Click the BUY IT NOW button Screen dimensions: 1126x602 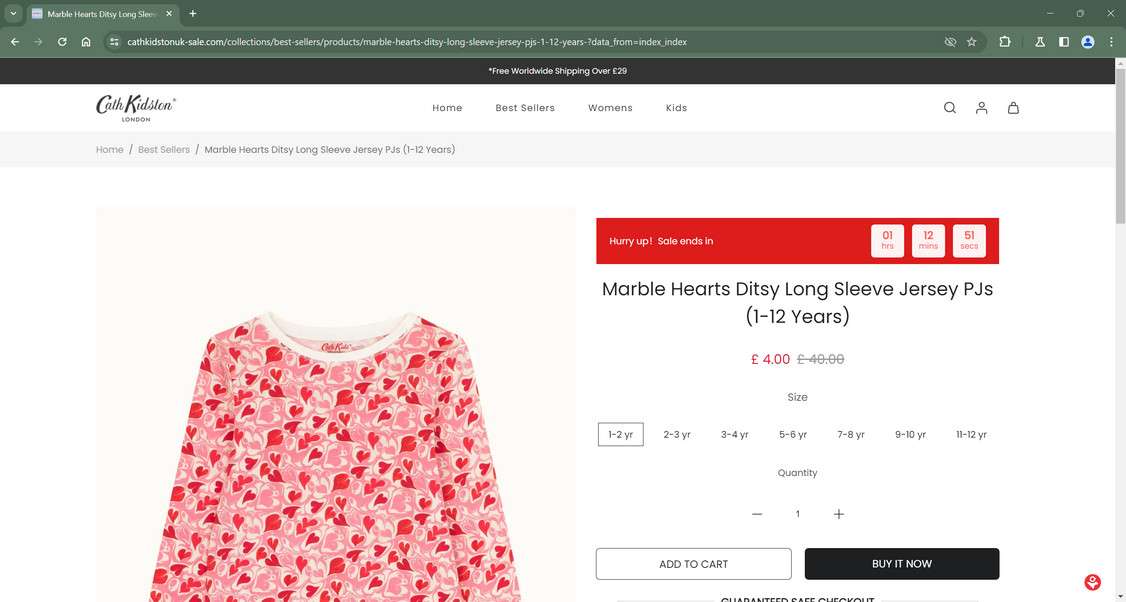(901, 563)
